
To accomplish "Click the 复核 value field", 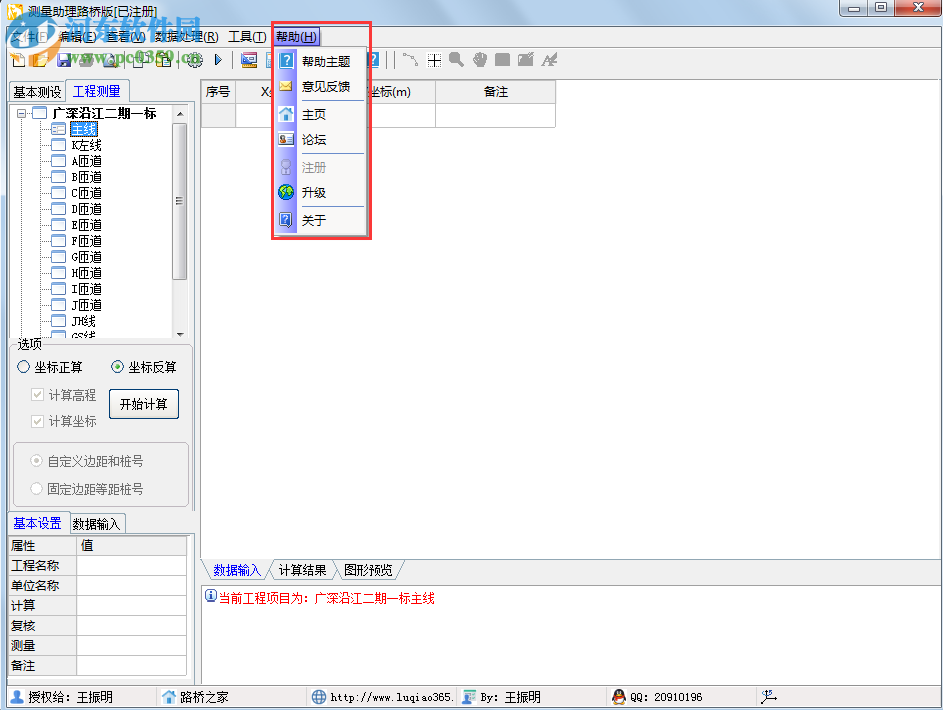I will (131, 625).
